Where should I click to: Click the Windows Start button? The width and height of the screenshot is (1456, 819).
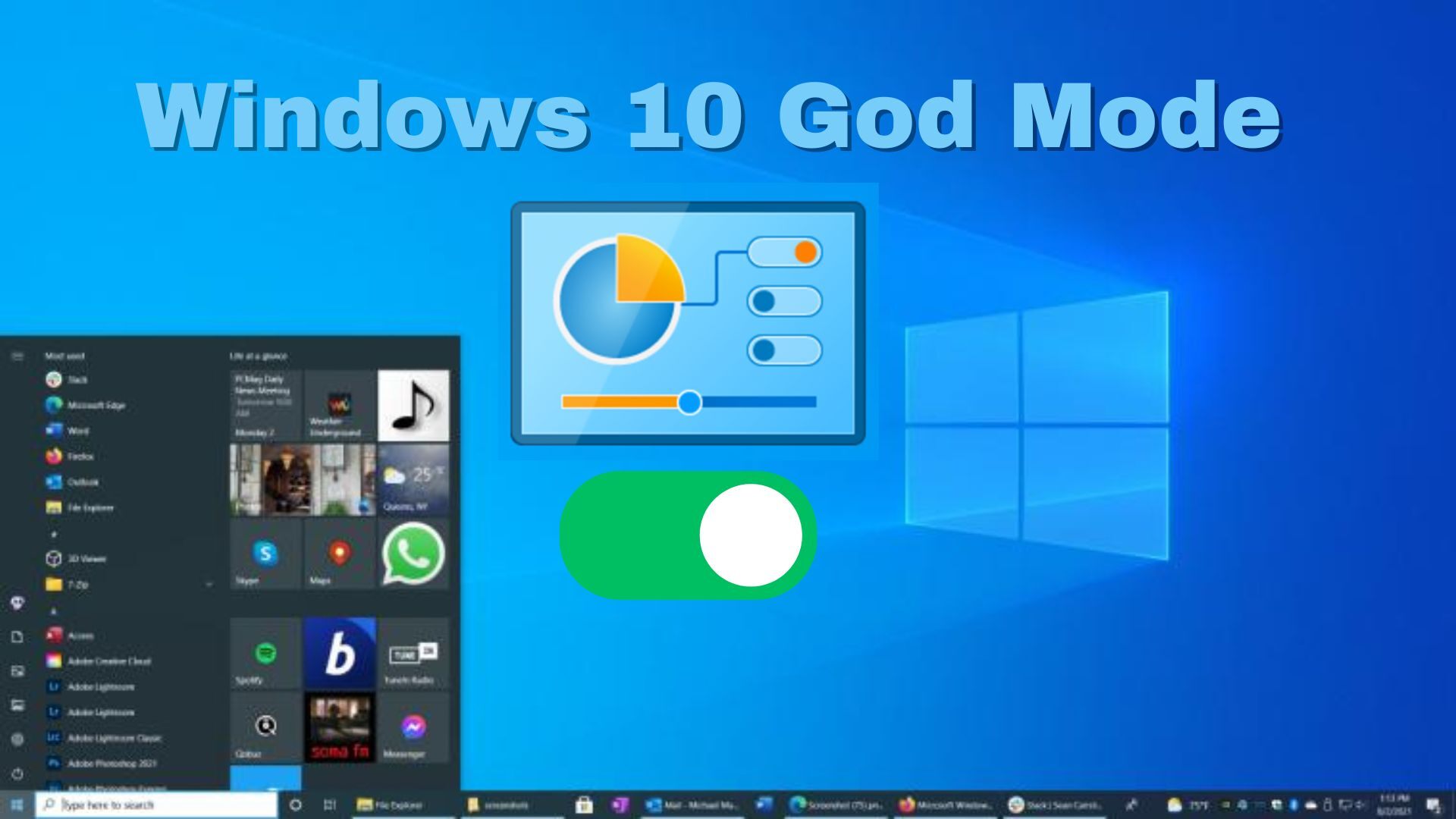click(17, 805)
